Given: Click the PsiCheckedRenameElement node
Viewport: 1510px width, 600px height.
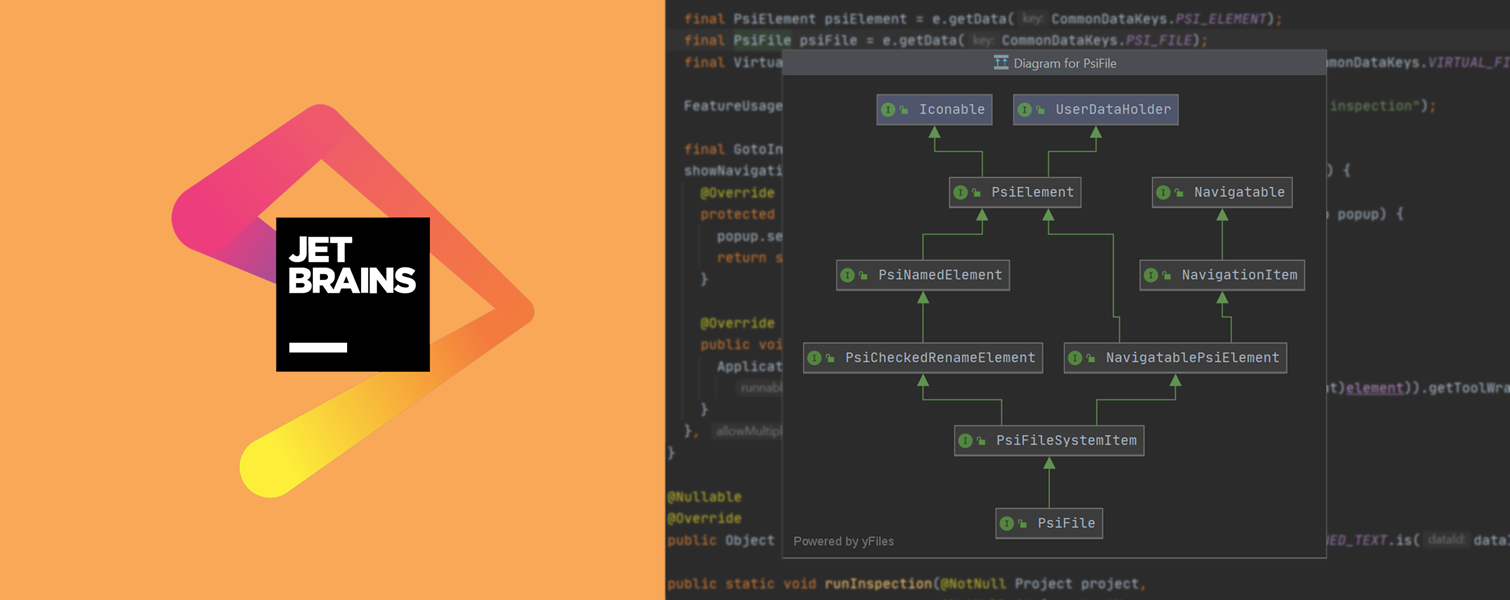Looking at the screenshot, I should point(923,358).
